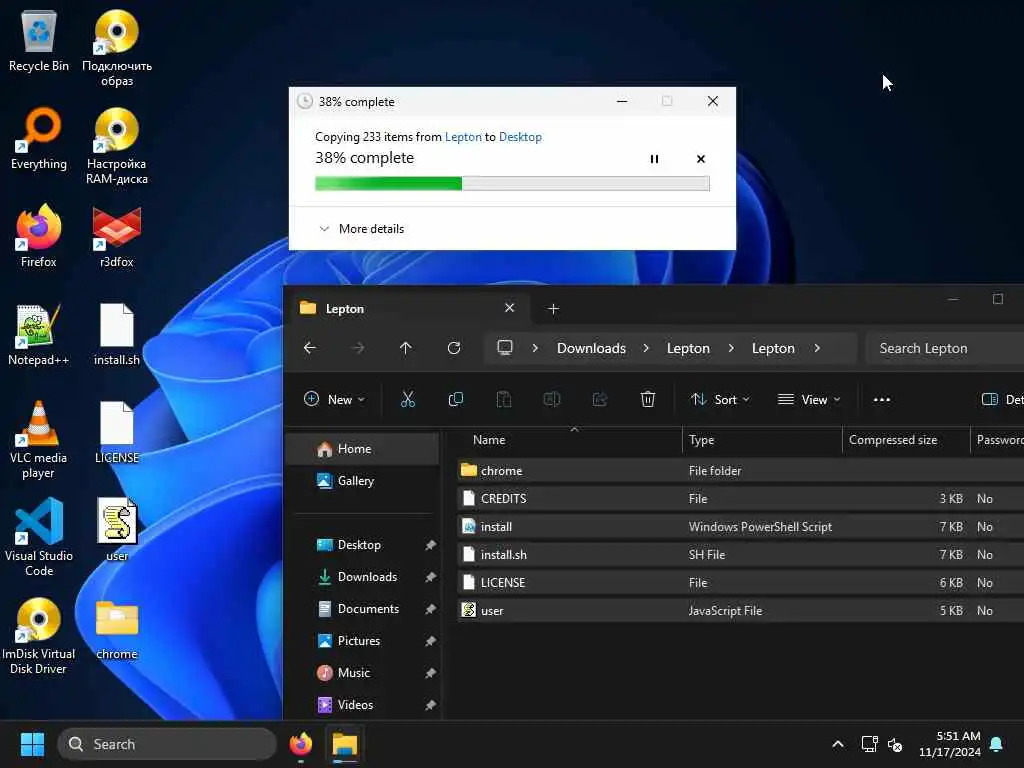Click the Copy toolbar icon
The height and width of the screenshot is (768, 1024).
click(x=456, y=399)
